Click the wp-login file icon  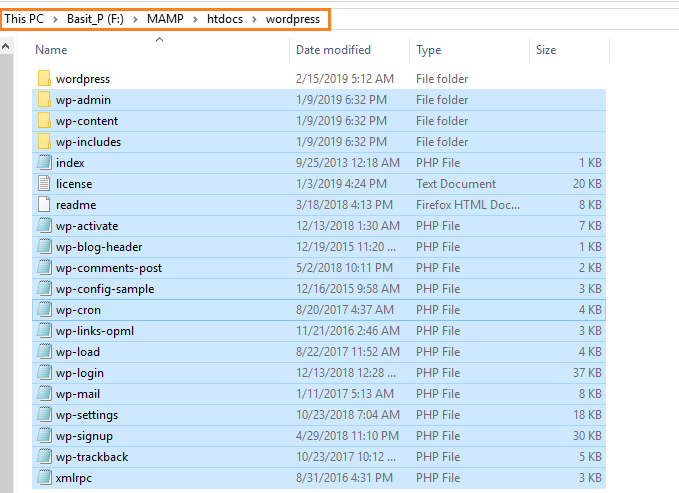(x=44, y=373)
